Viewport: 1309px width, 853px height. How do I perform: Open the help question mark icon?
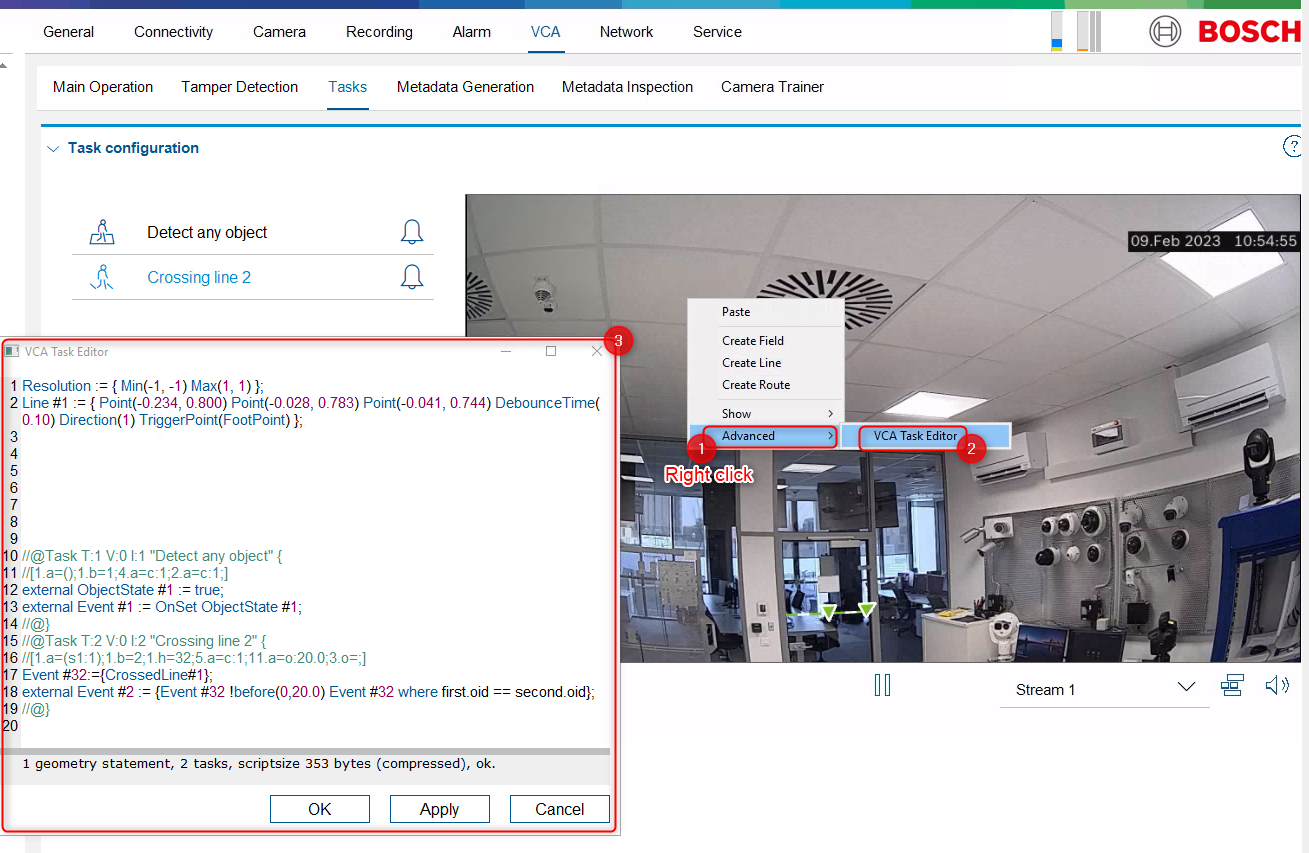[x=1292, y=148]
